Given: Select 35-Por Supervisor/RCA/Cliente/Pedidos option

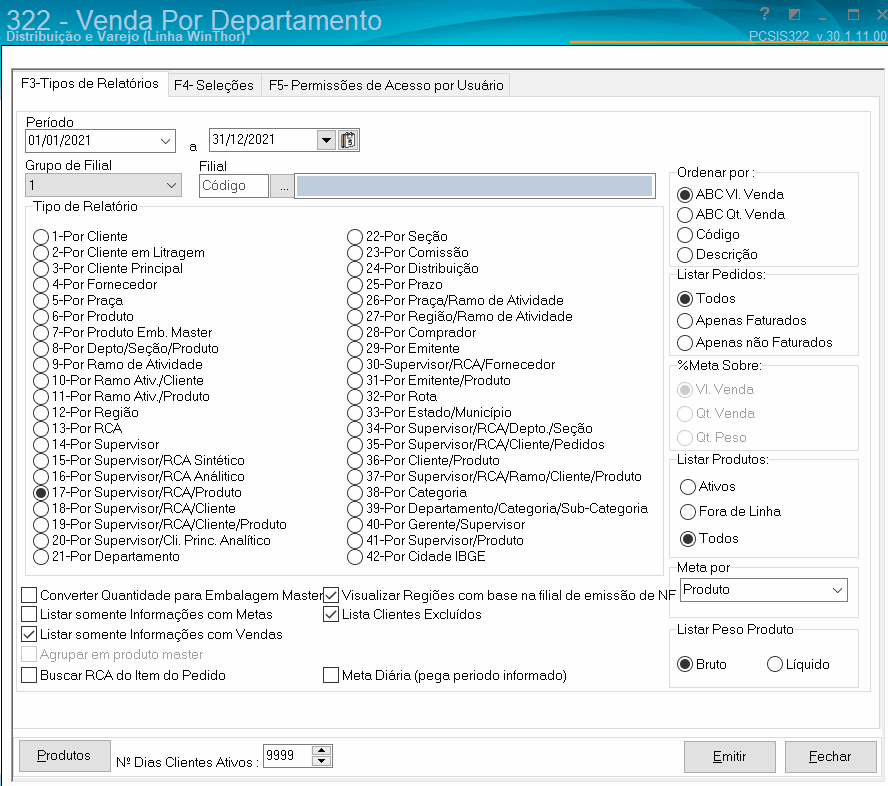Looking at the screenshot, I should 476,445.
